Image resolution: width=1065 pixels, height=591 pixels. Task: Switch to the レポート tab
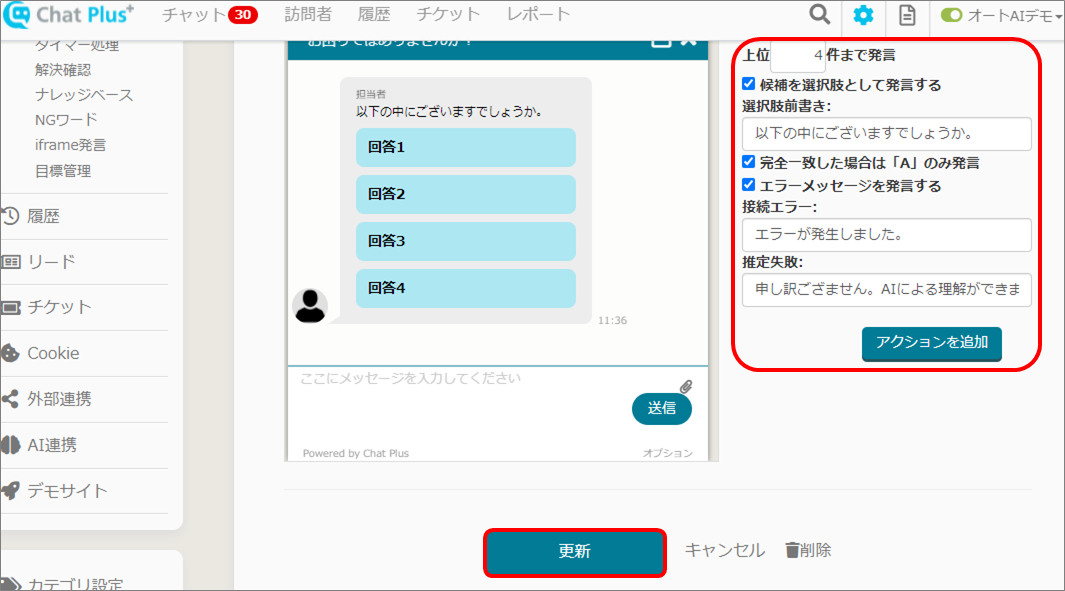[x=538, y=15]
